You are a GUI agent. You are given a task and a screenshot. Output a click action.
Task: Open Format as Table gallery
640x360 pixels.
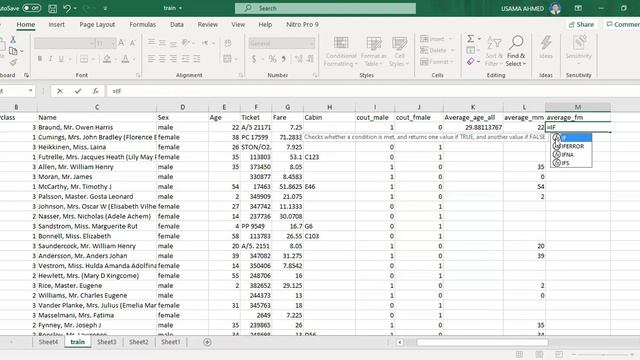click(x=373, y=51)
